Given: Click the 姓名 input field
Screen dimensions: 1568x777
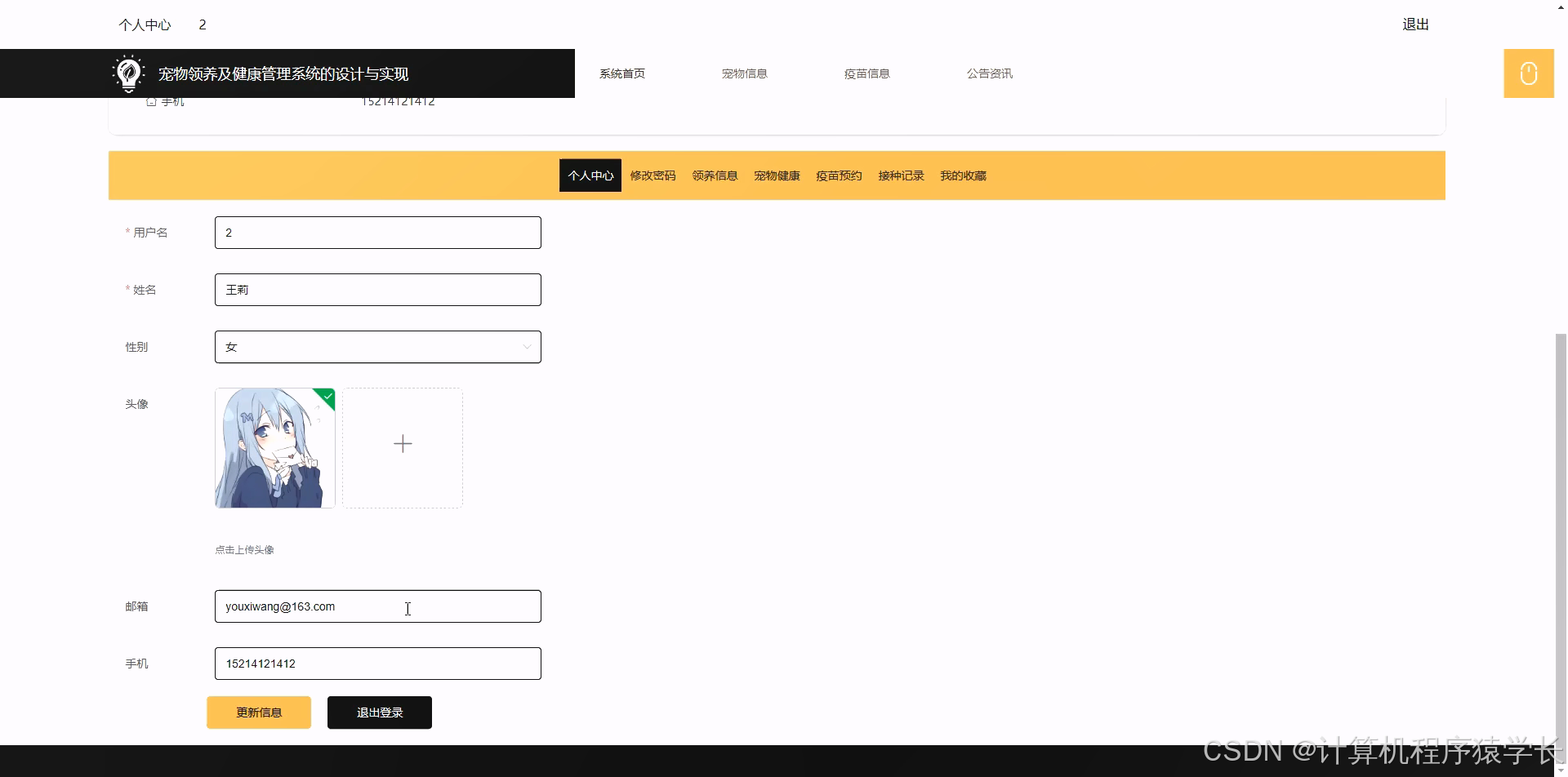Looking at the screenshot, I should [x=378, y=290].
